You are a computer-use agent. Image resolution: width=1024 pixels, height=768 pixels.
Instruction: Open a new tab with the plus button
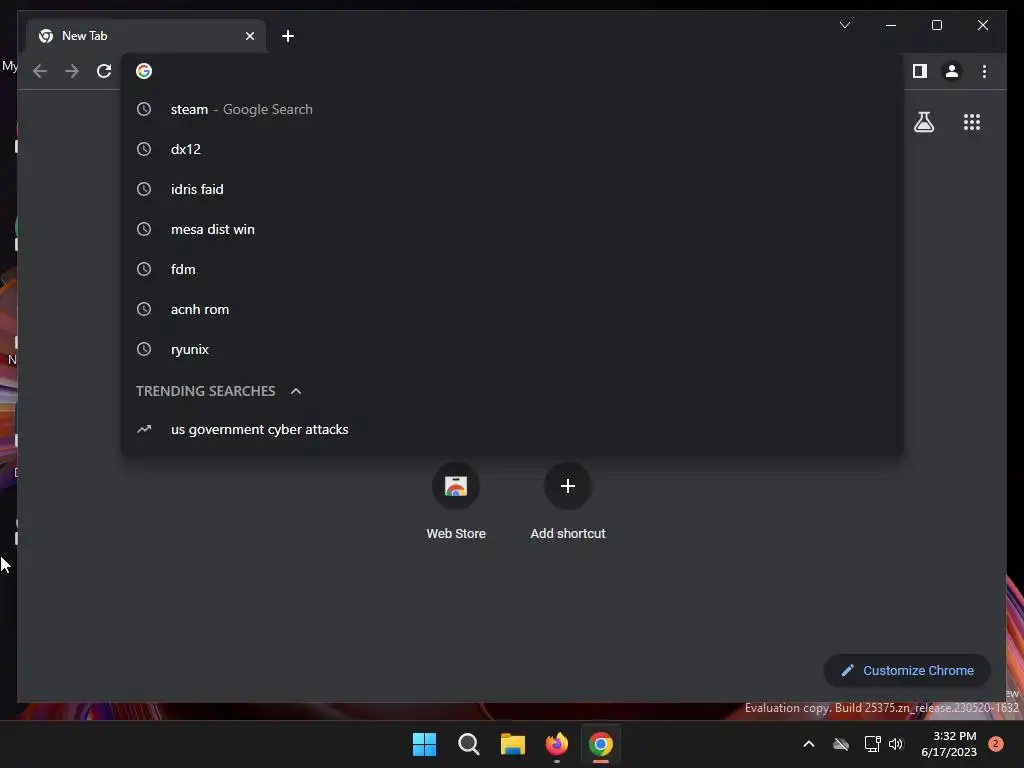pyautogui.click(x=288, y=36)
